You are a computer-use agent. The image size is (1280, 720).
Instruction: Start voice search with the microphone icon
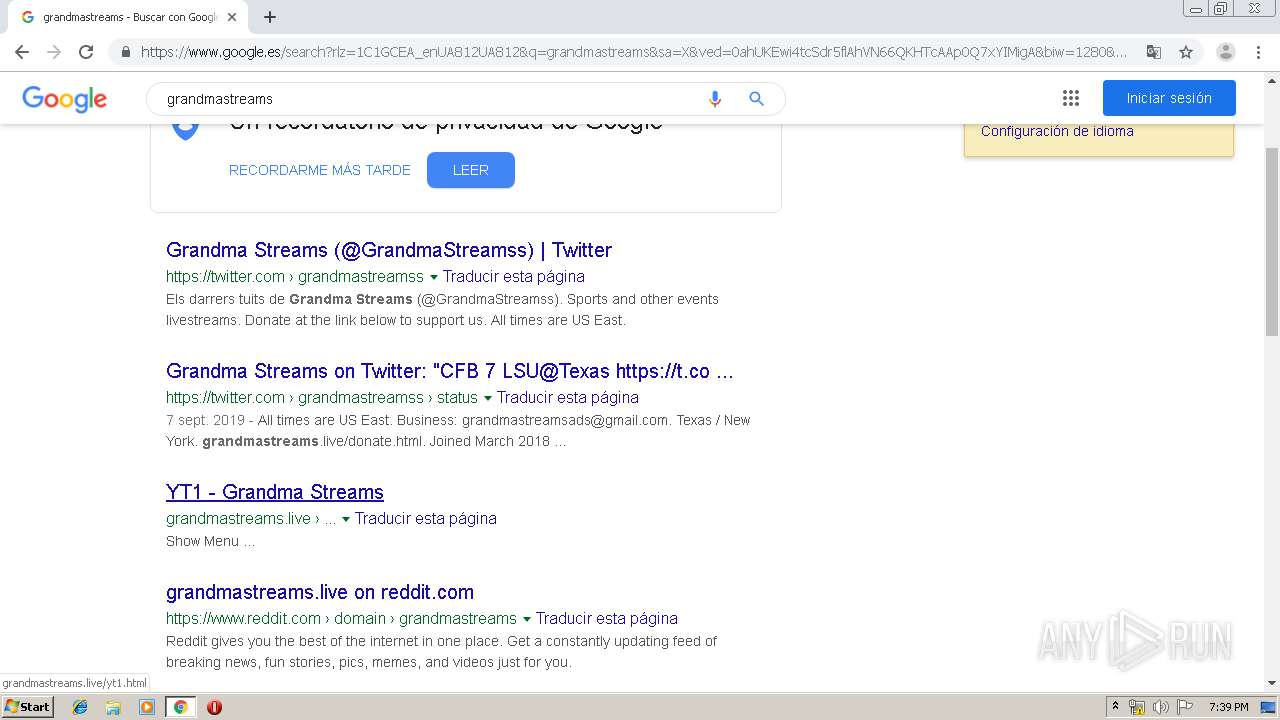pyautogui.click(x=715, y=99)
